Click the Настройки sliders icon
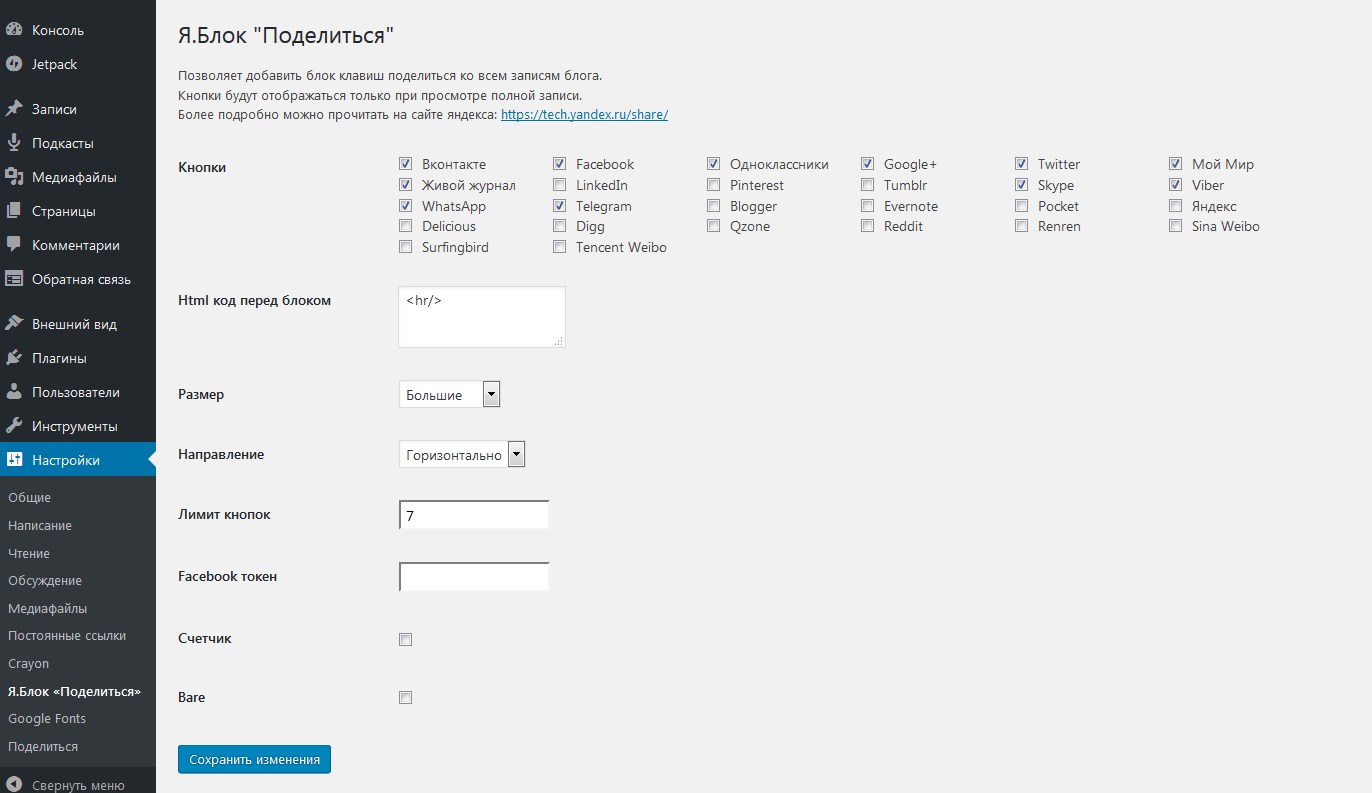 [14, 460]
